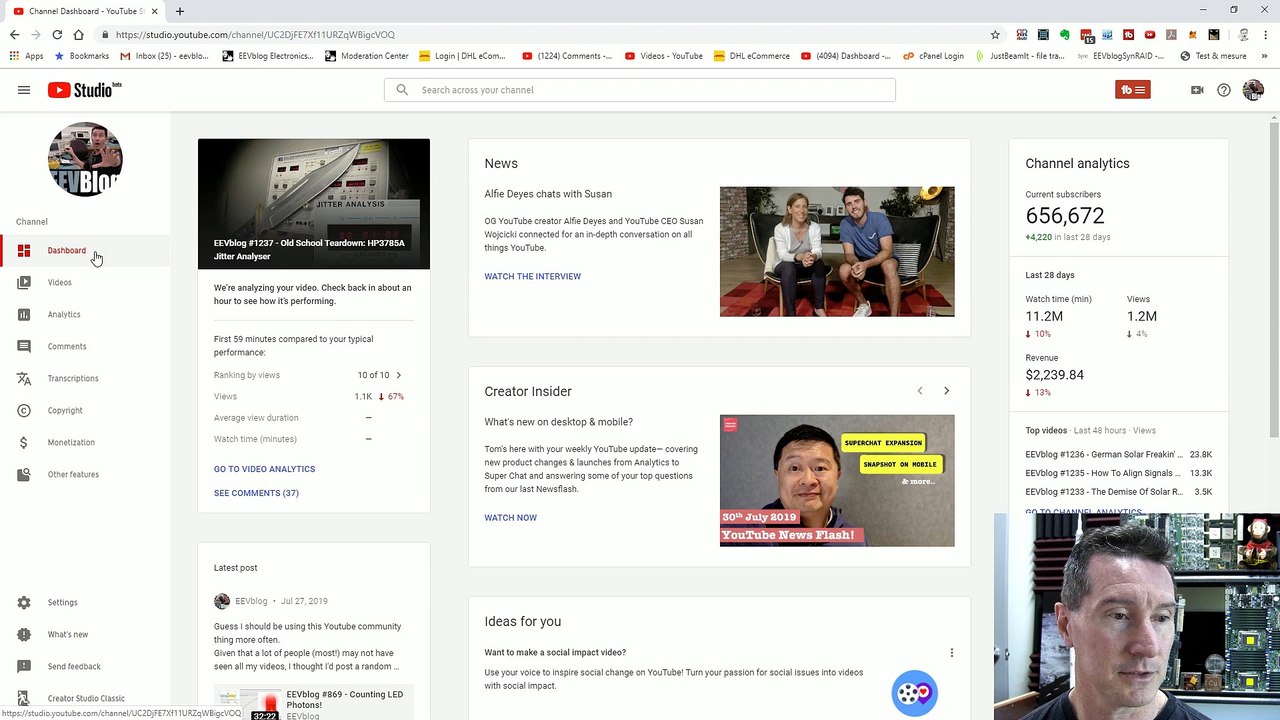Click the Comments sidebar icon
Screen dimensions: 1280x720
[x=24, y=346]
